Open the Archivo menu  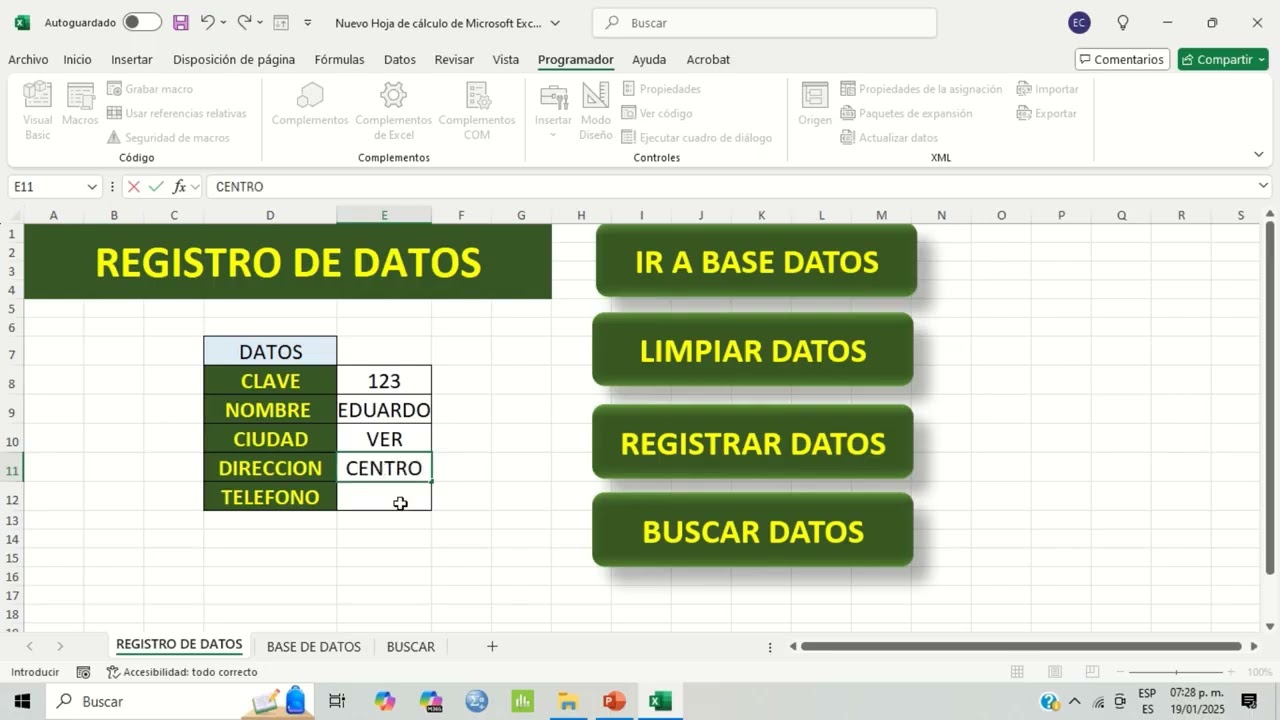pyautogui.click(x=28, y=60)
